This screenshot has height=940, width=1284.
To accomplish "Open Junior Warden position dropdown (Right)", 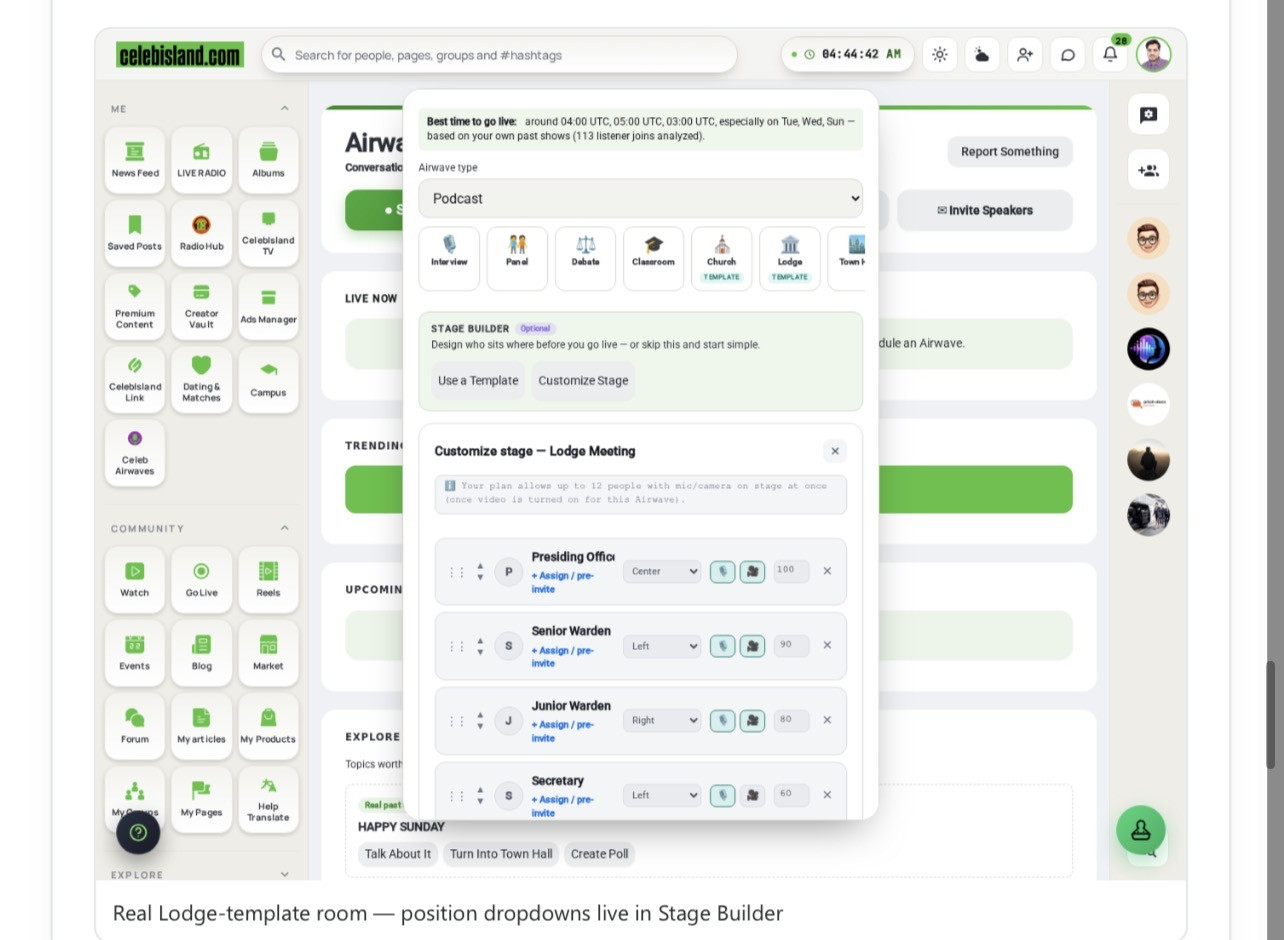I will point(662,720).
